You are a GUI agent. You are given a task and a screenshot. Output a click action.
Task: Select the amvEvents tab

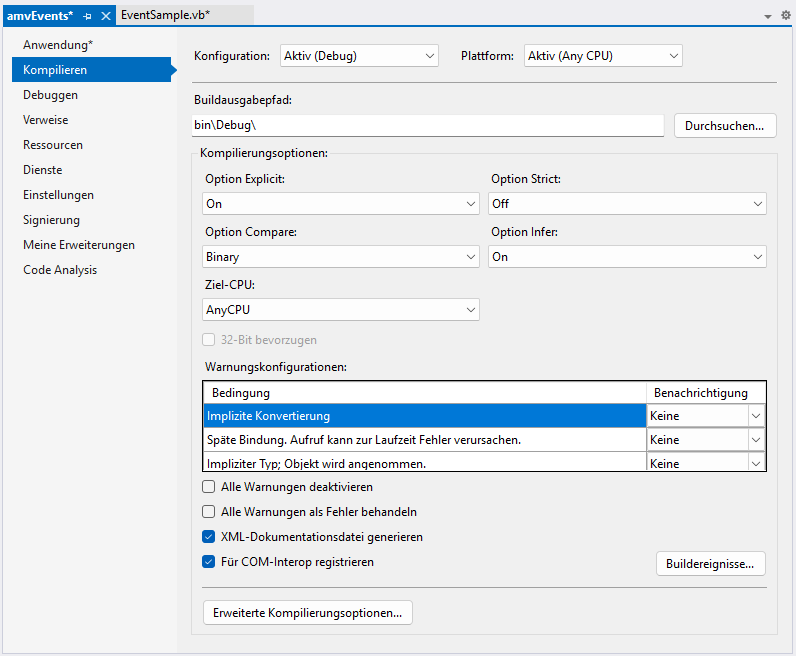40,16
